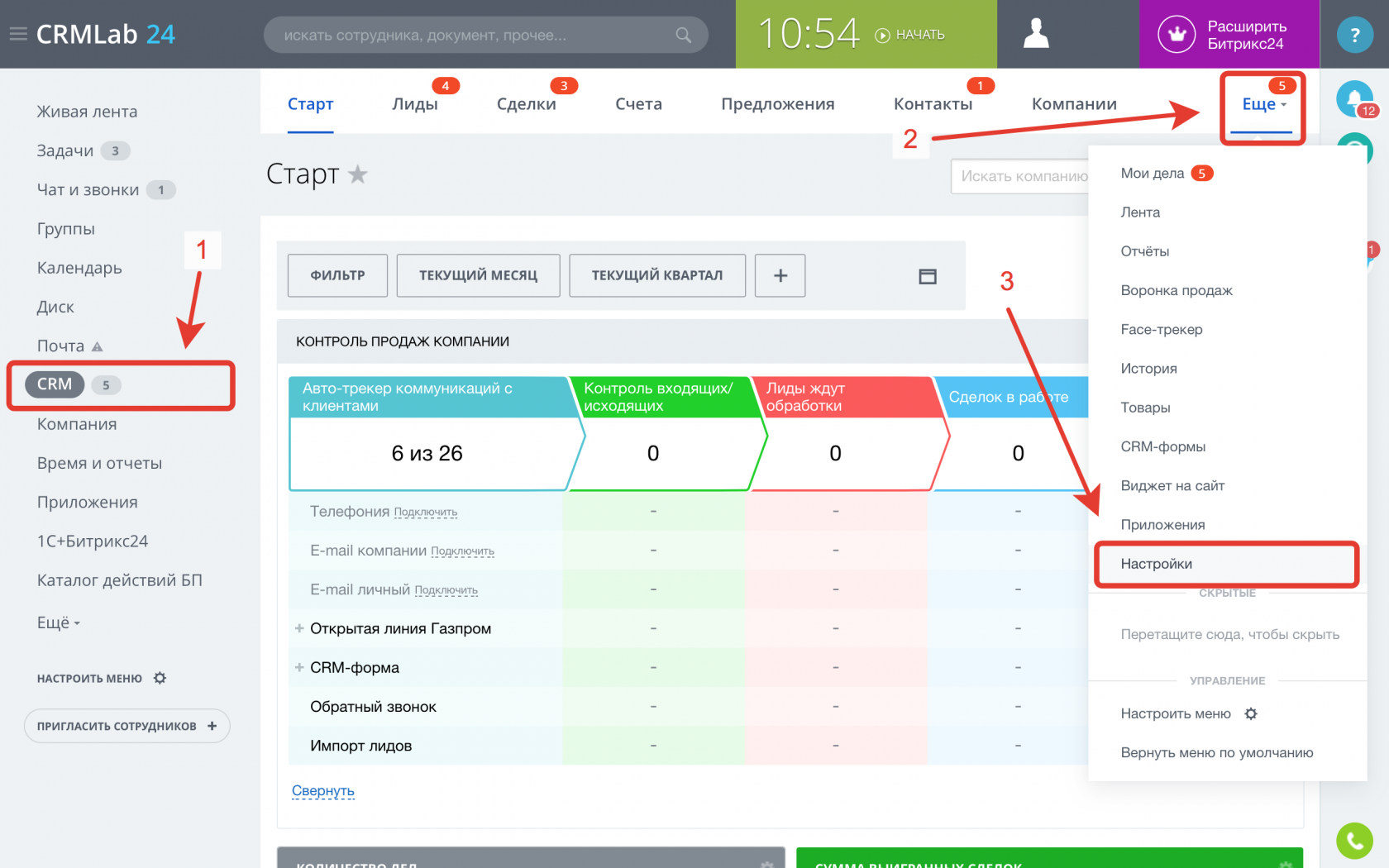The height and width of the screenshot is (868, 1389).
Task: Open Приложения in the dropdown menu
Action: [x=1162, y=525]
